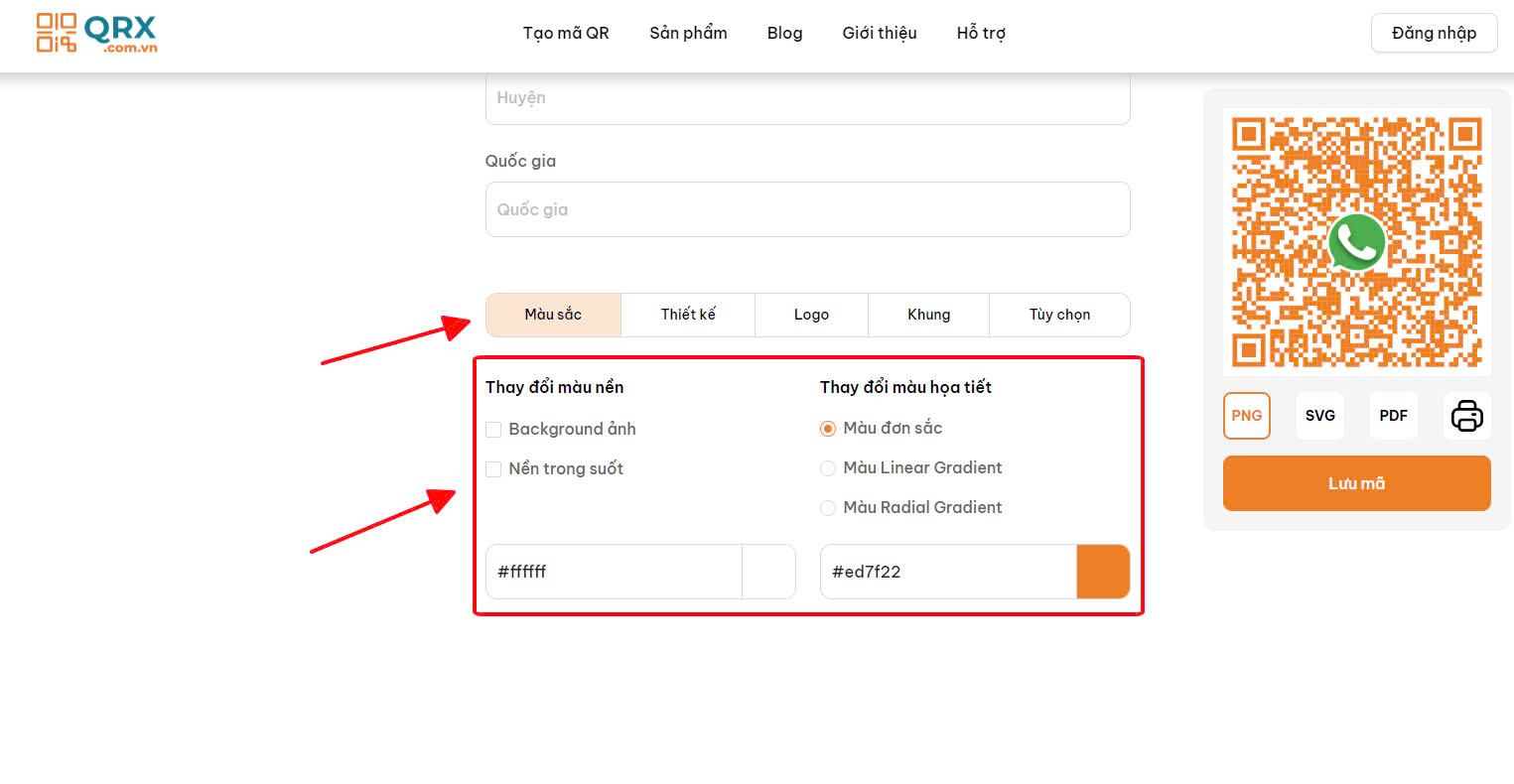The image size is (1514, 784).
Task: Choose the Màu Linear Gradient option
Action: click(828, 468)
